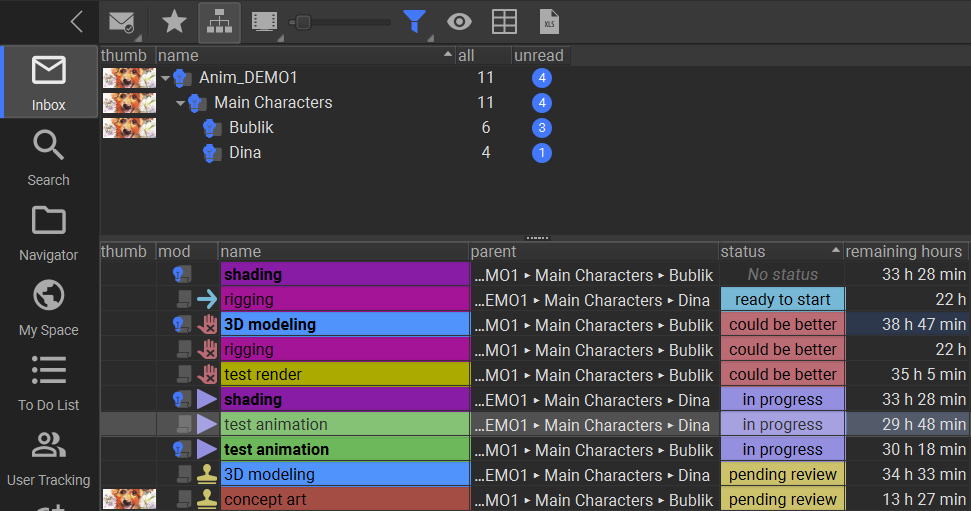This screenshot has width=971, height=511.
Task: Click the hand icon on 3D modeling Bublik row
Action: 207,325
